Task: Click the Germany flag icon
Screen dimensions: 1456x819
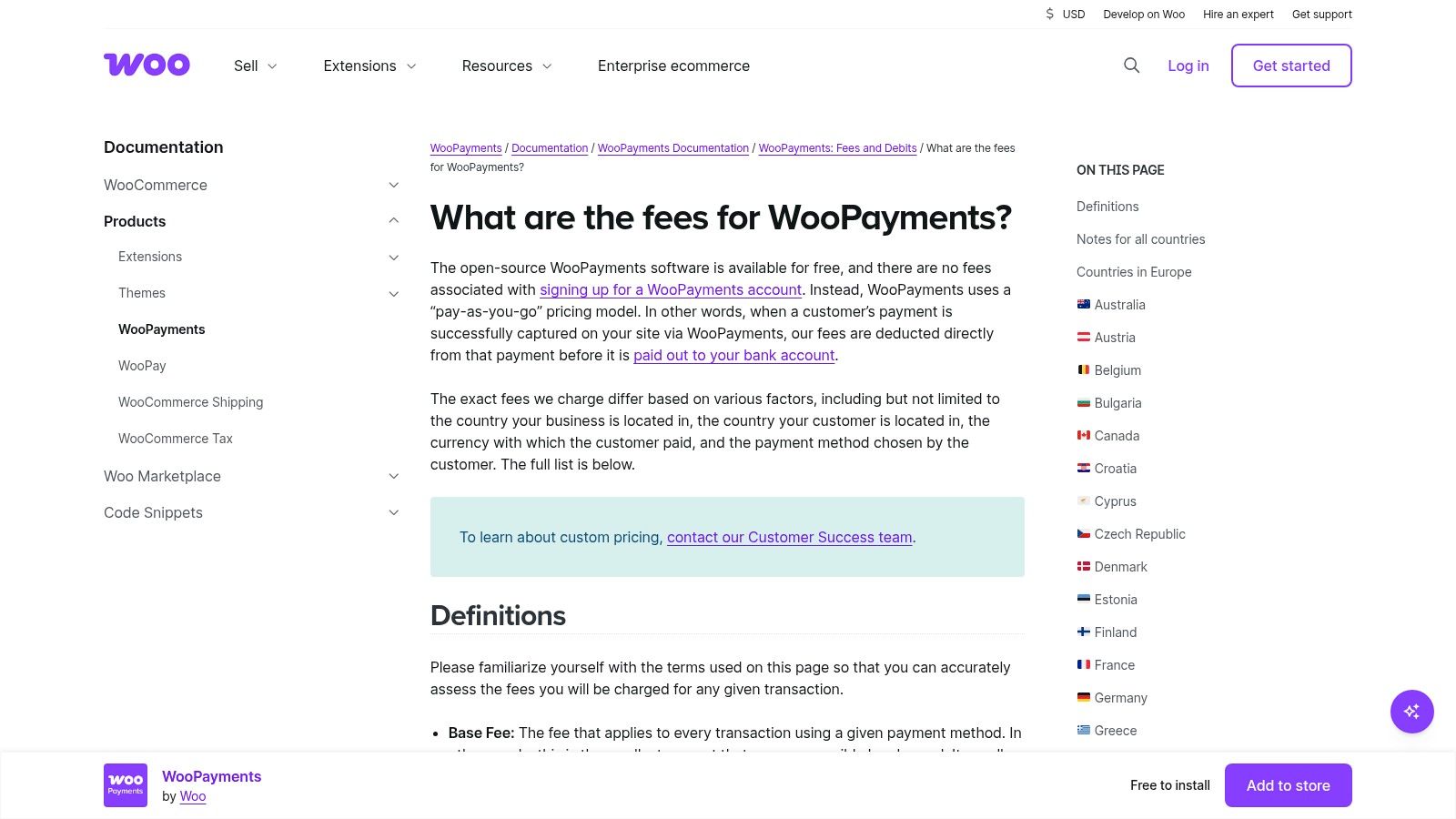Action: pos(1083,698)
